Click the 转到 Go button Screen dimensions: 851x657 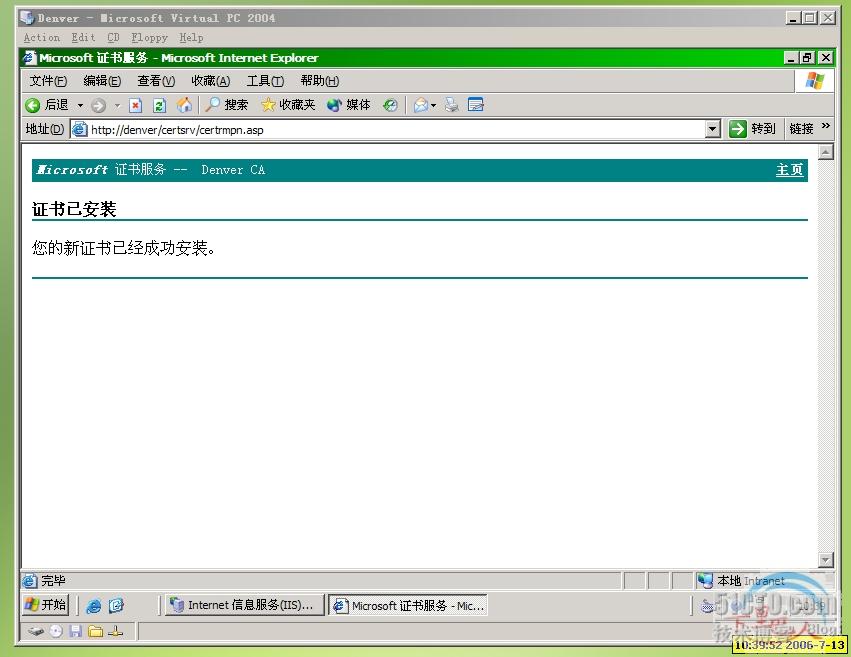tap(752, 129)
